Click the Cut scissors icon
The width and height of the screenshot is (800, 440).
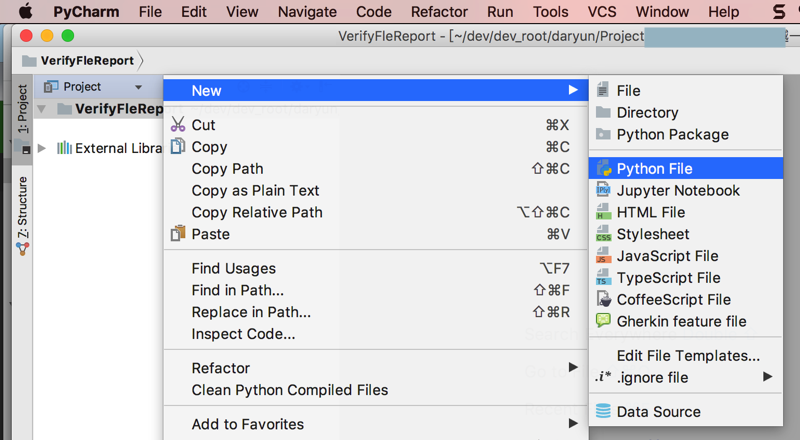[178, 125]
